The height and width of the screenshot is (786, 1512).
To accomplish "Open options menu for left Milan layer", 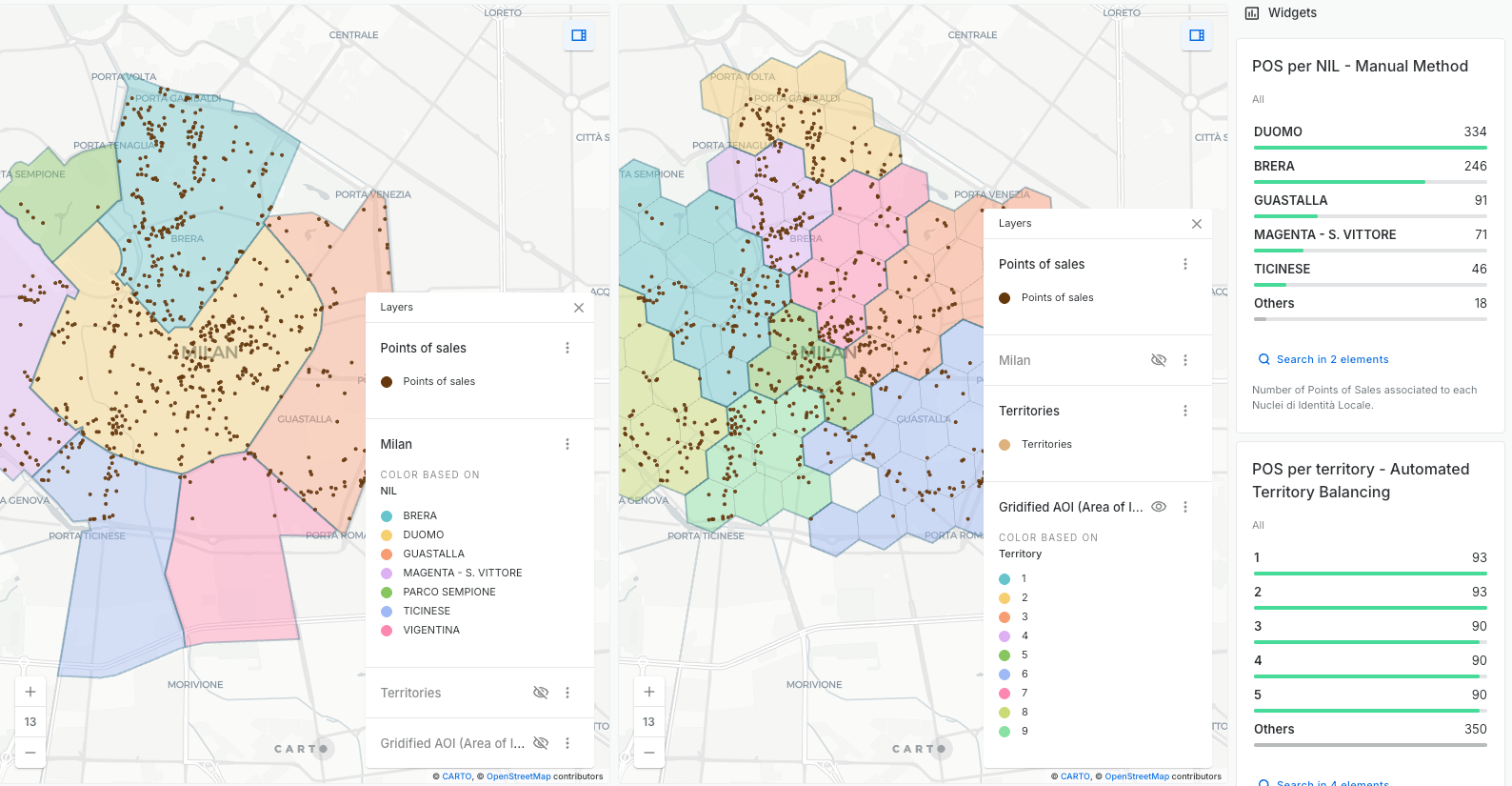I will [567, 444].
